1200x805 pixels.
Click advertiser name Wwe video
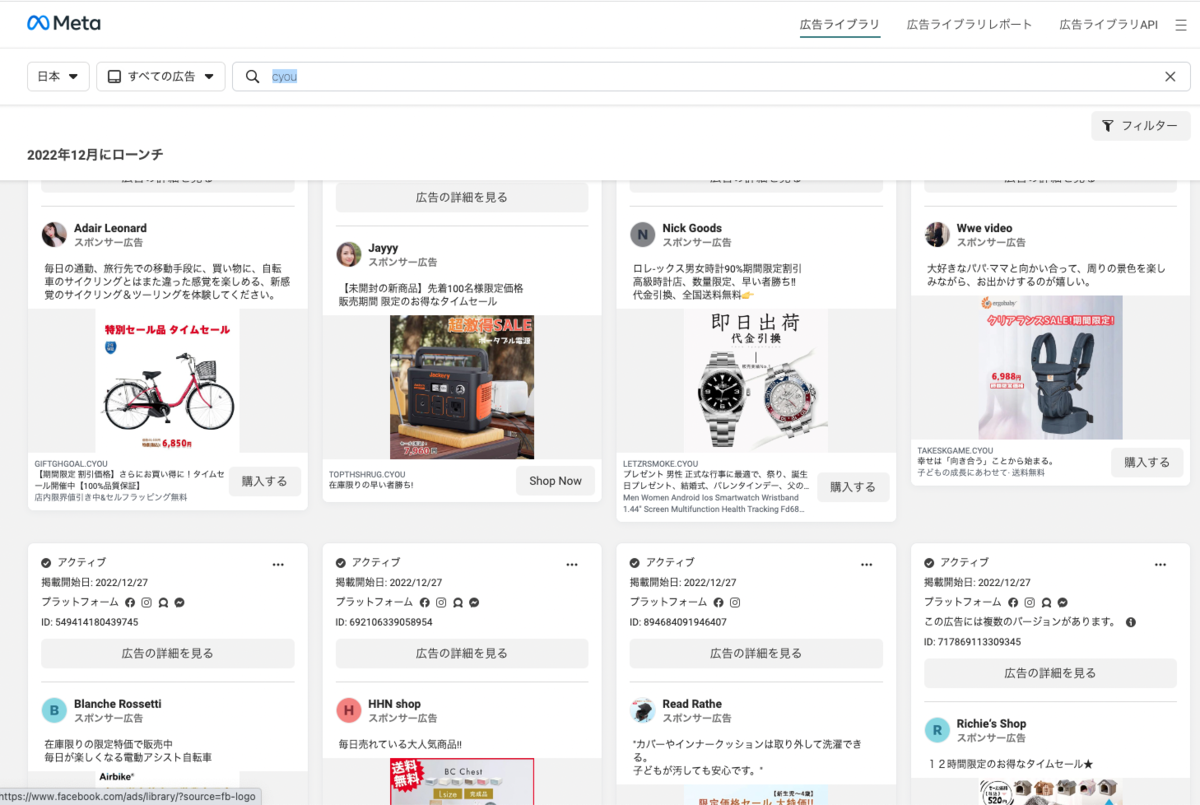[985, 228]
